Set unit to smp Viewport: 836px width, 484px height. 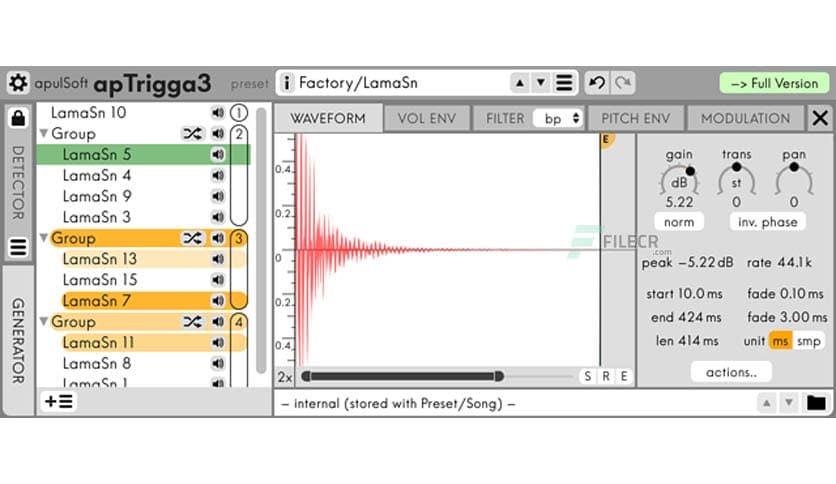point(808,341)
